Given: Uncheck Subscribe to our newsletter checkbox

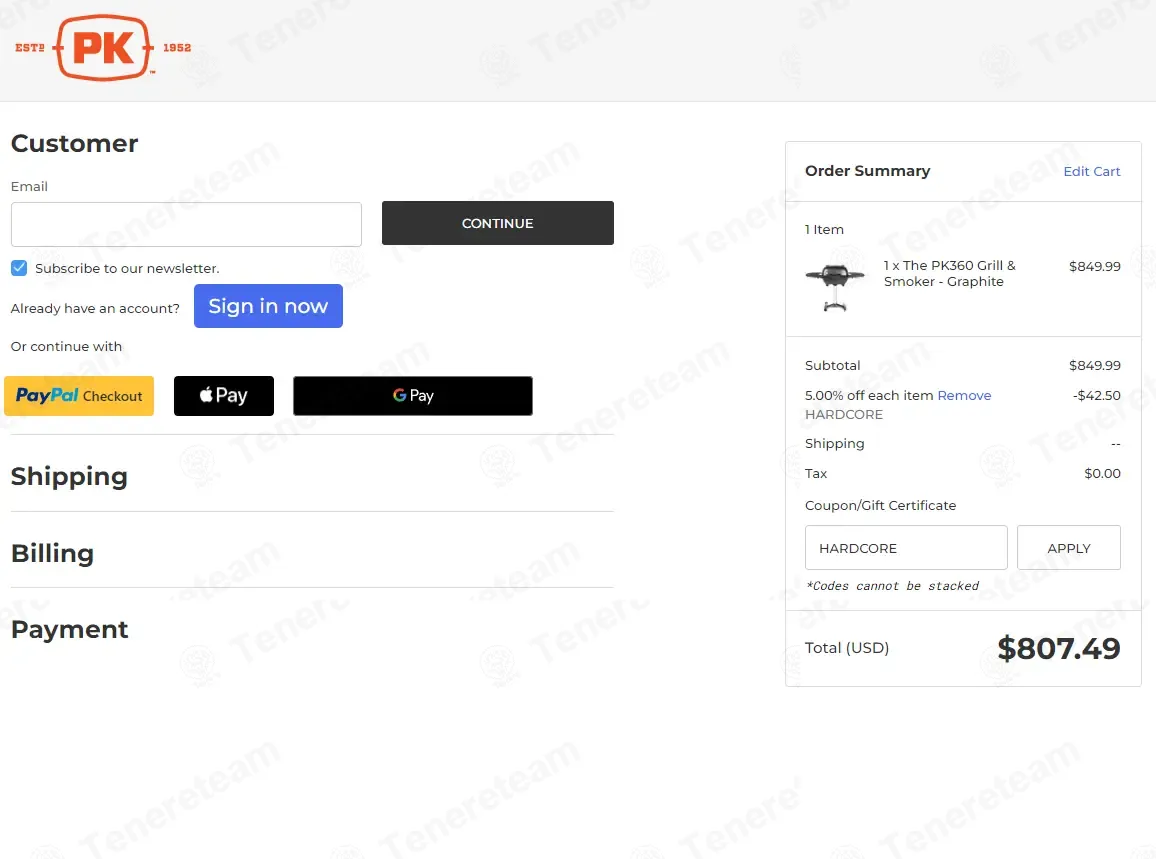Looking at the screenshot, I should point(19,268).
